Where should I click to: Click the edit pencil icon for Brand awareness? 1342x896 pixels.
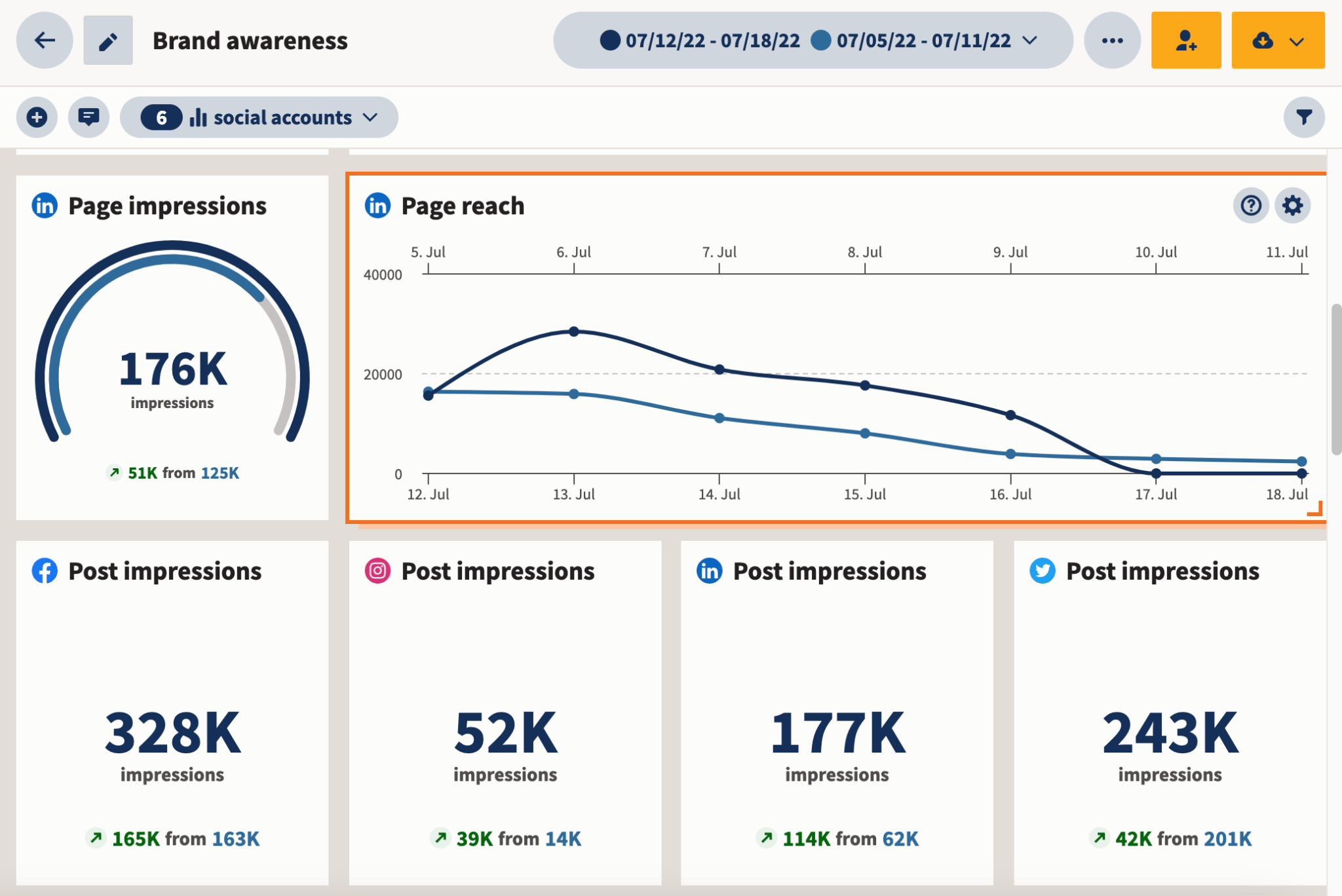tap(107, 40)
